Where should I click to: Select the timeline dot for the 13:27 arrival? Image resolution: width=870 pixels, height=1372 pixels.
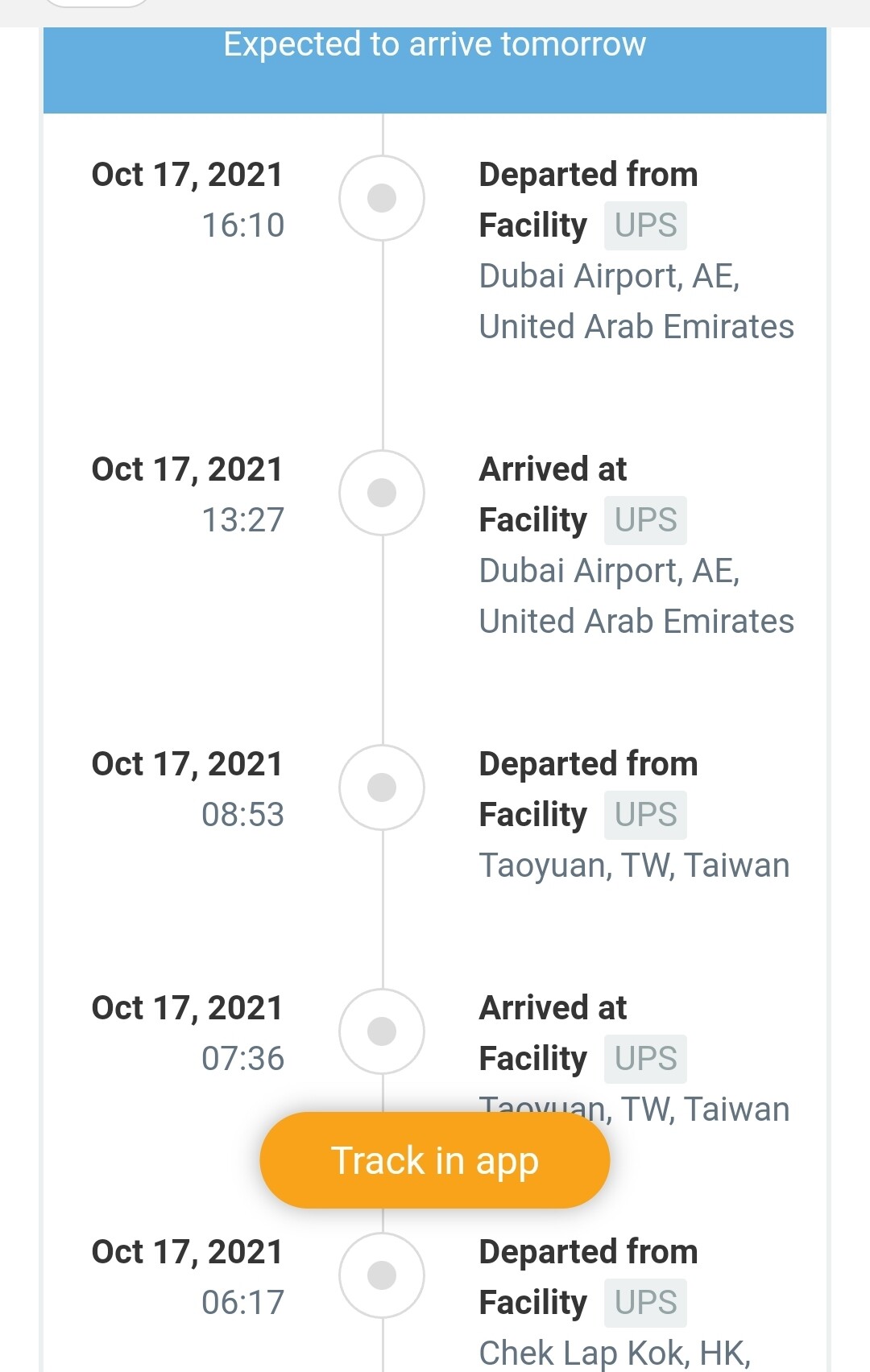tap(382, 493)
